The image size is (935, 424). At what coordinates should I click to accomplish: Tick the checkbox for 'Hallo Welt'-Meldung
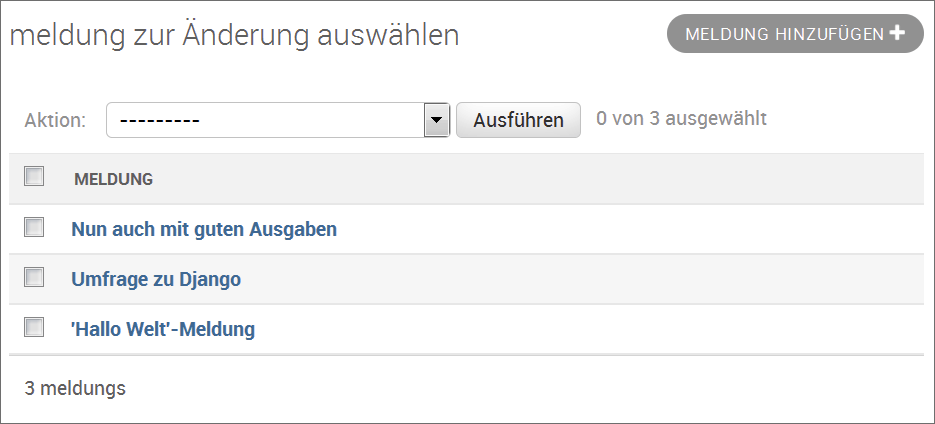pos(34,327)
